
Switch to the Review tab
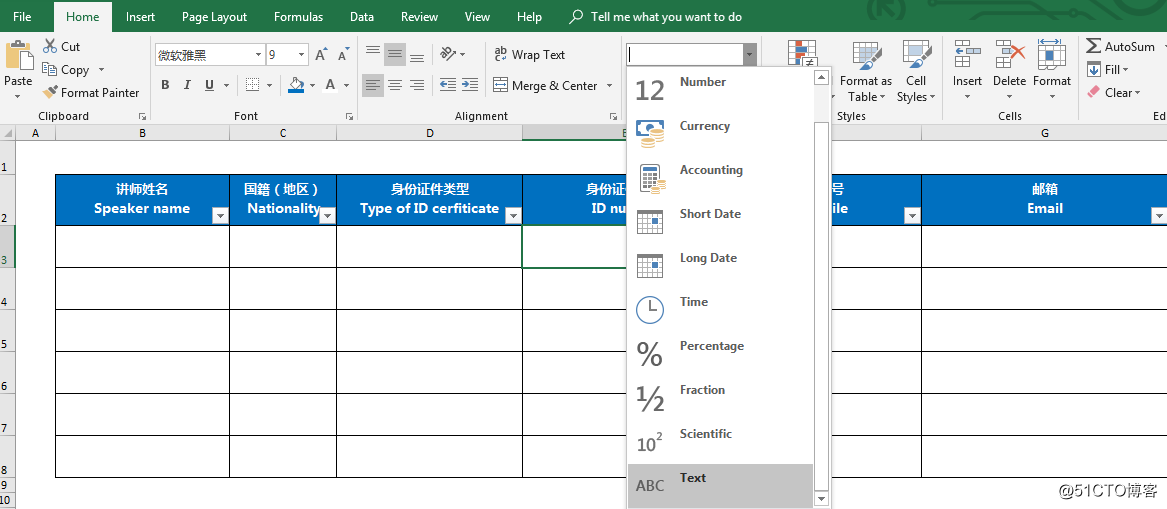coord(420,16)
